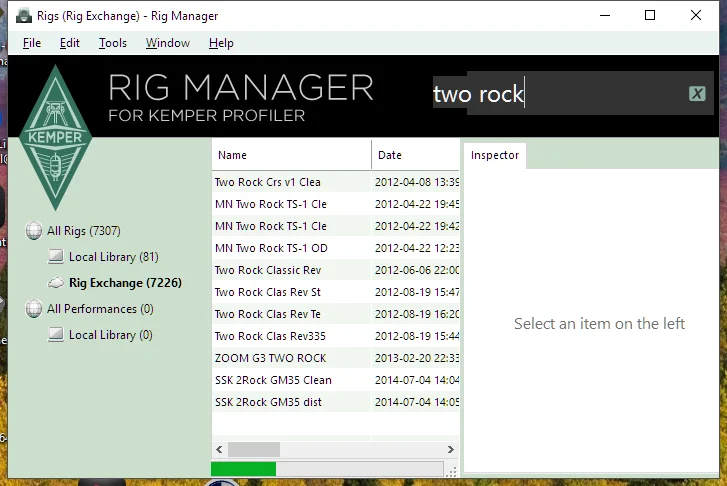
Task: Select Rig Exchange (7226) in sidebar
Action: [125, 283]
